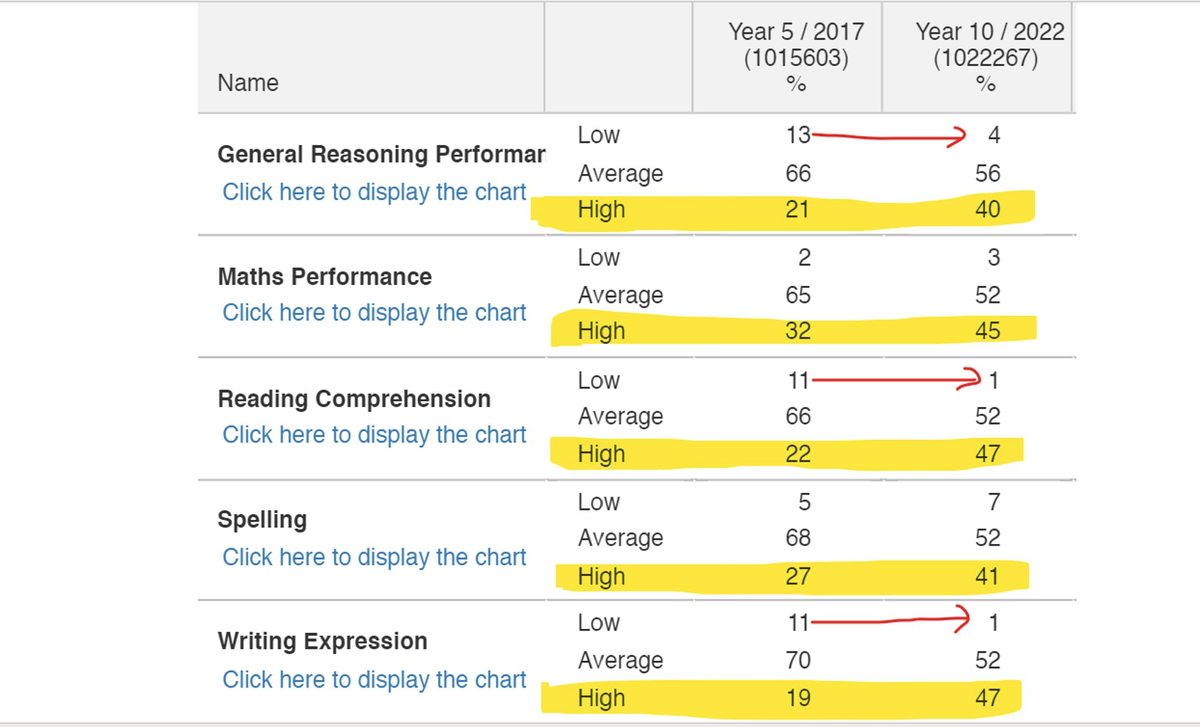Open chart link under Spelling
The height and width of the screenshot is (727, 1200).
click(374, 557)
